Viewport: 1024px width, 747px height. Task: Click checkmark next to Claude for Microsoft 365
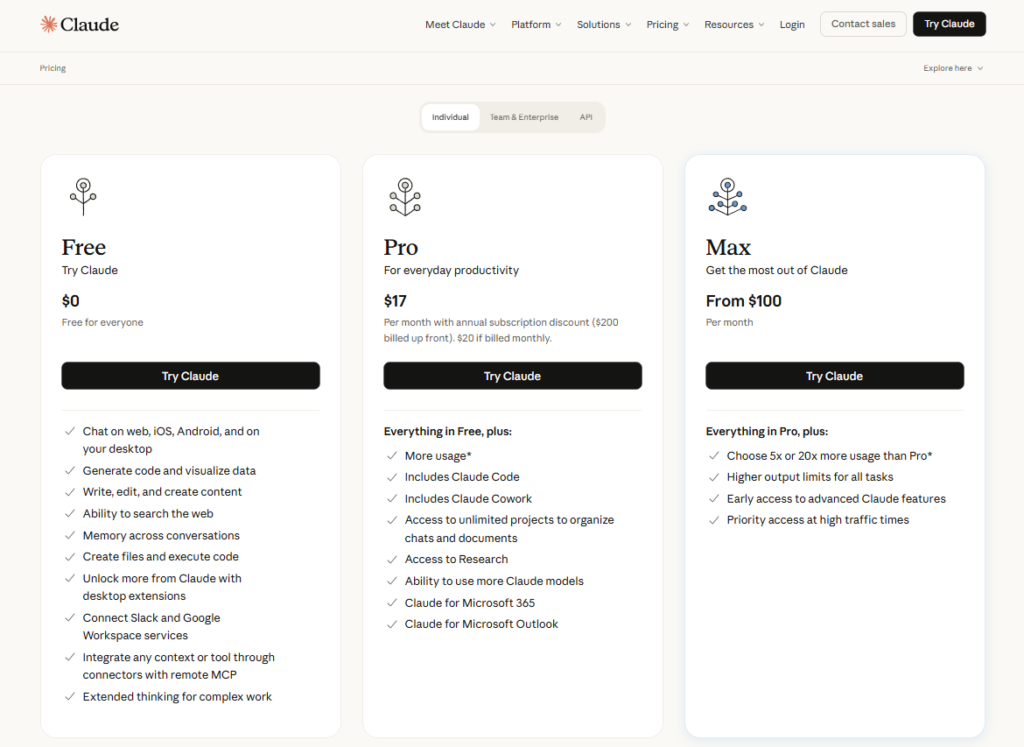point(392,603)
